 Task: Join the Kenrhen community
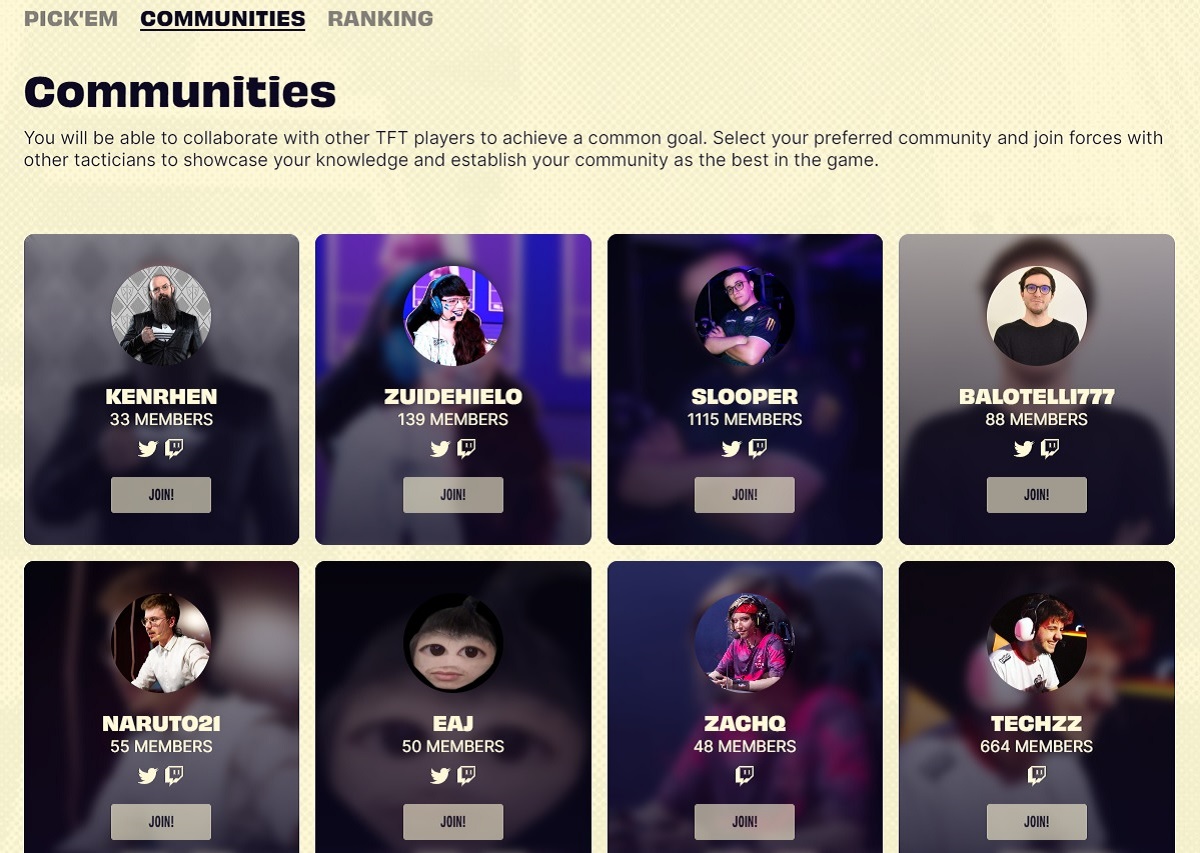(161, 495)
